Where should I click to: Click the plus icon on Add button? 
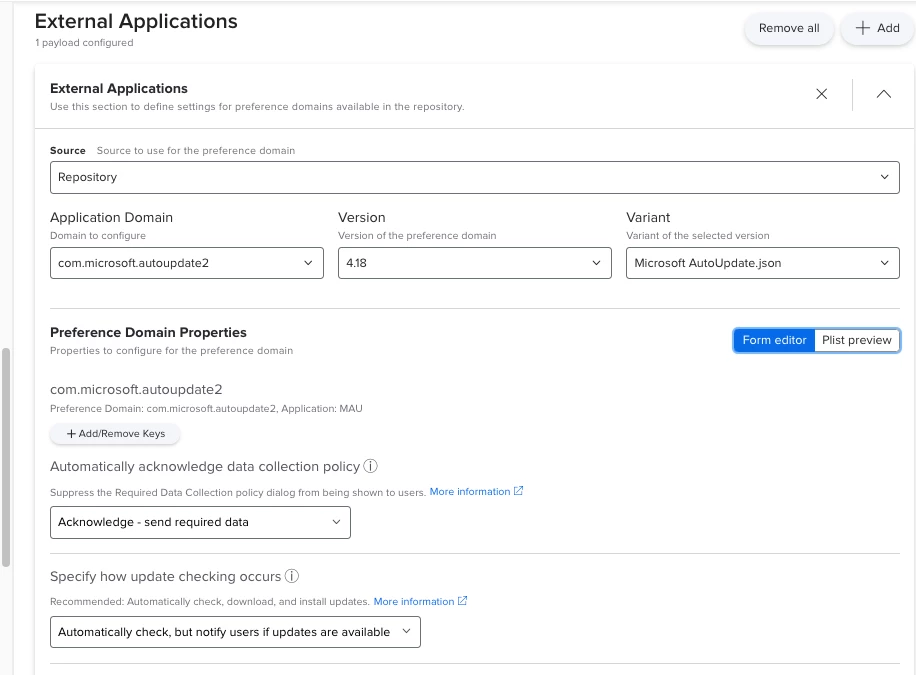pyautogui.click(x=863, y=28)
